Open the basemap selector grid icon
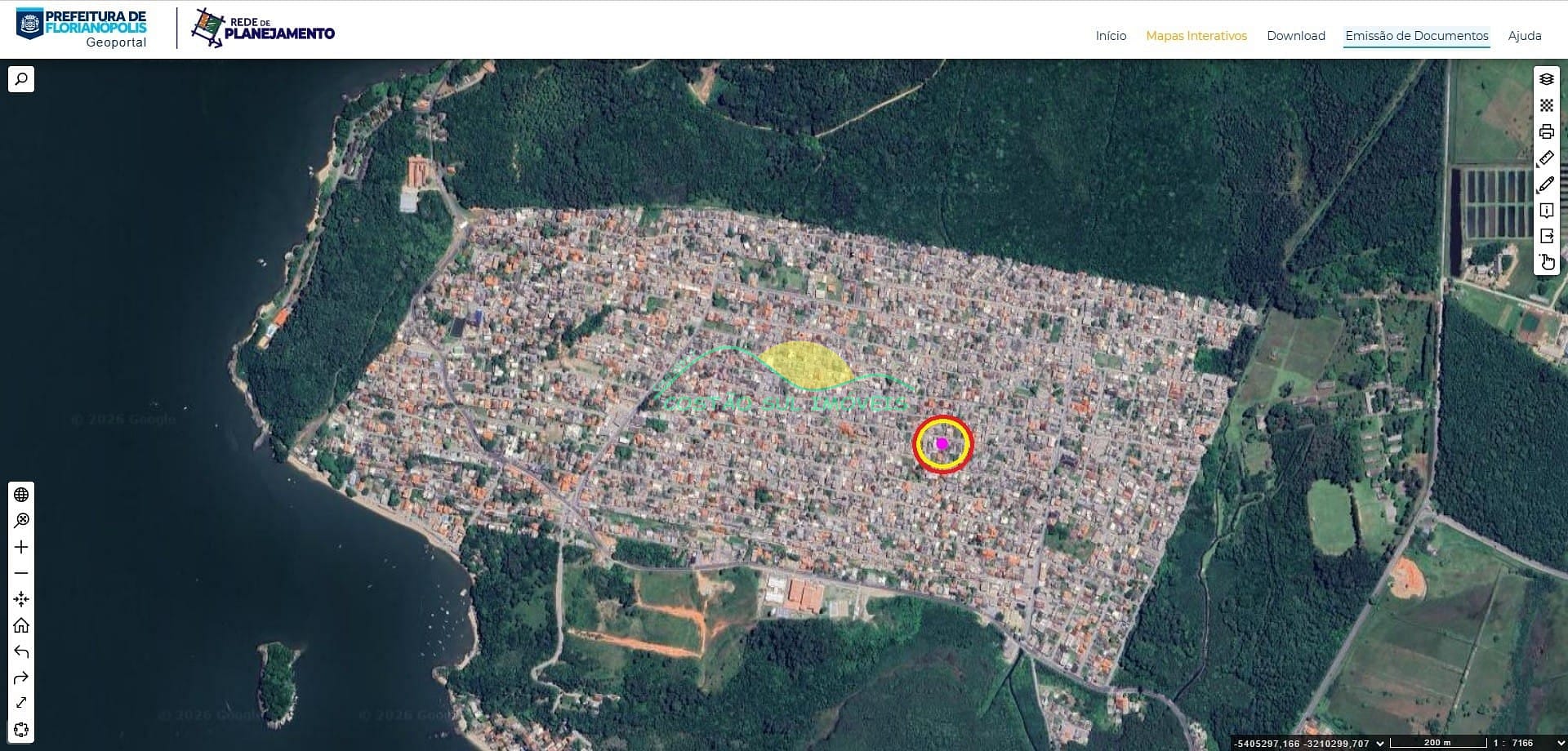 coord(1546,105)
